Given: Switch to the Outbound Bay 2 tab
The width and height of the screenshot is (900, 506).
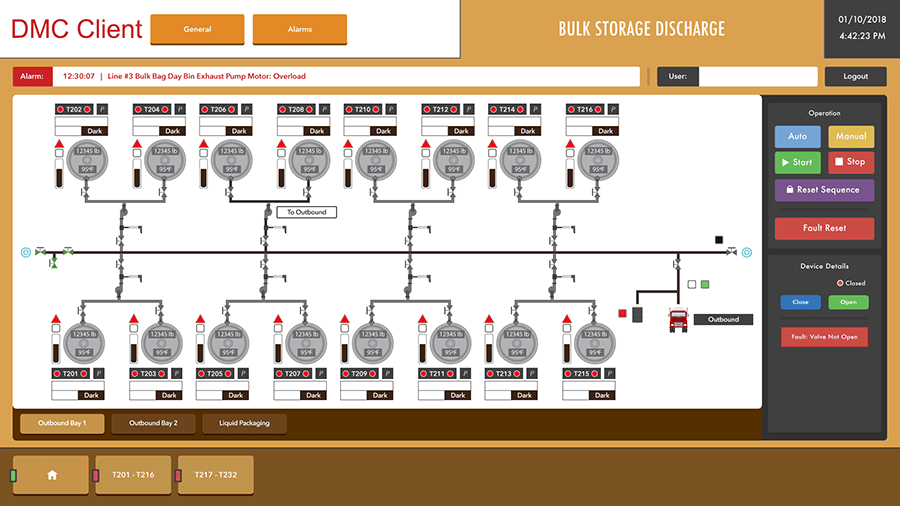Looking at the screenshot, I should point(153,423).
